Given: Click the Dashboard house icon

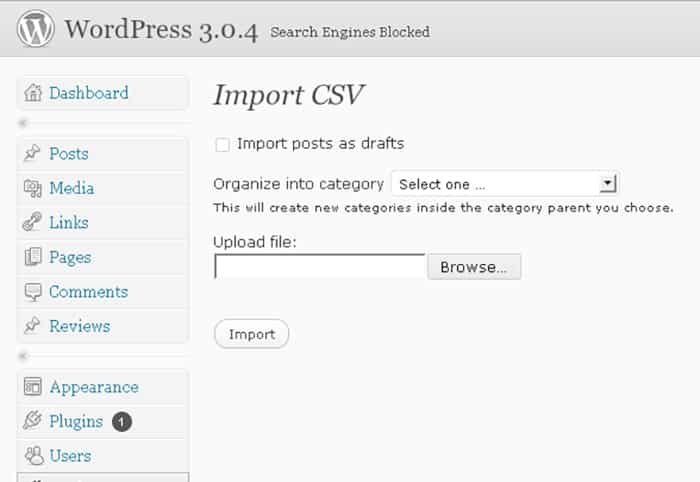Looking at the screenshot, I should click(33, 93).
